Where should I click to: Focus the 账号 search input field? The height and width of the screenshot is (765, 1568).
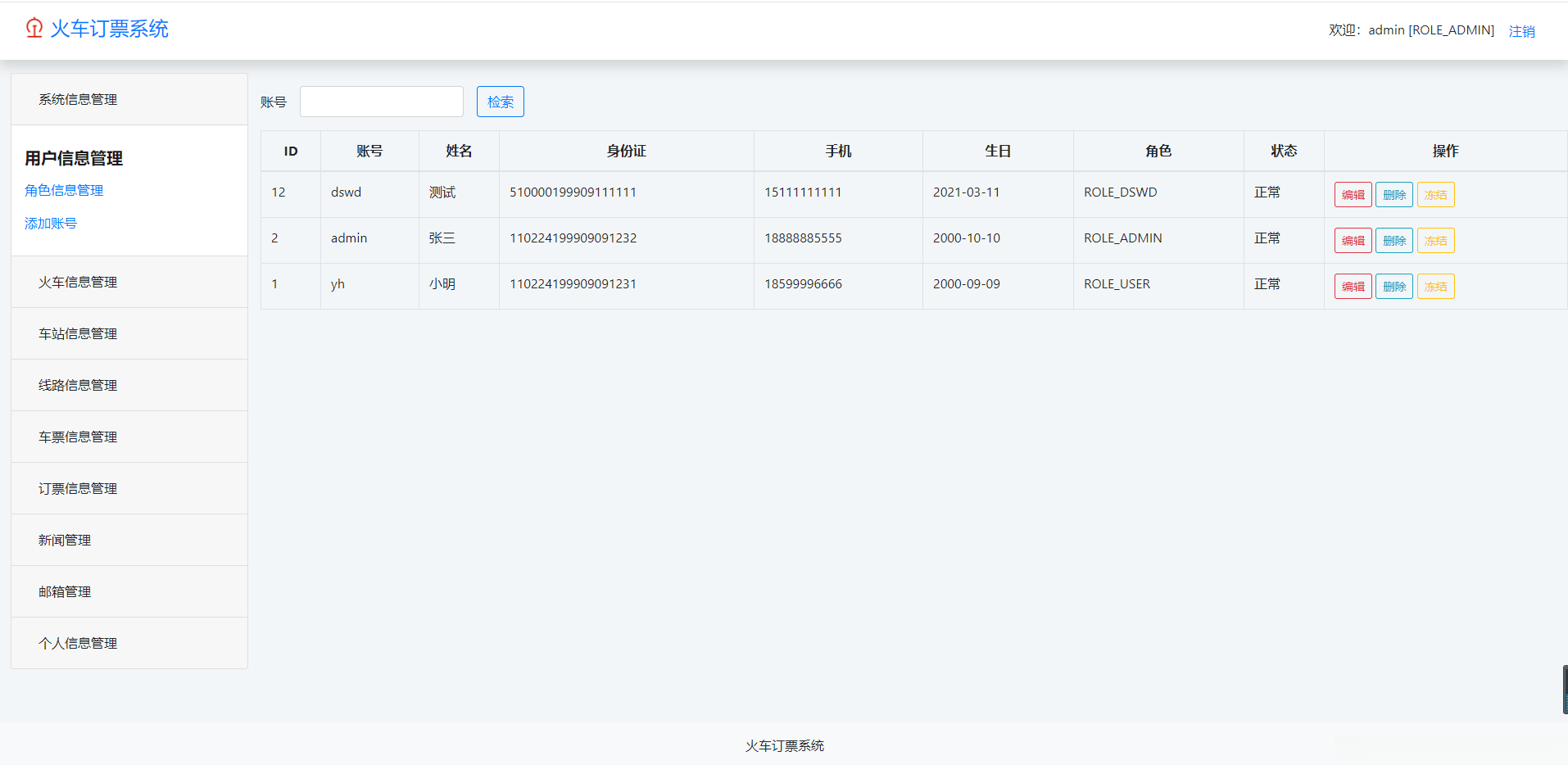click(x=382, y=102)
